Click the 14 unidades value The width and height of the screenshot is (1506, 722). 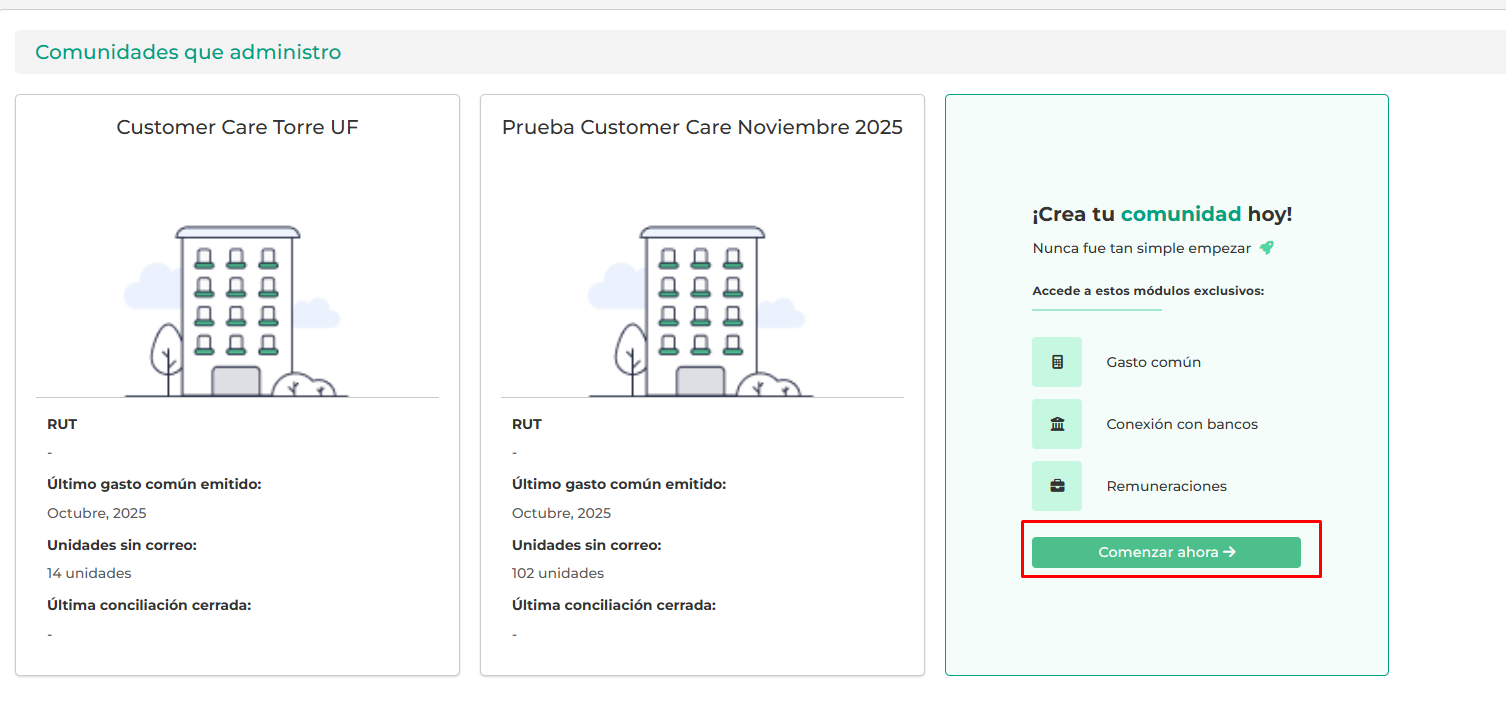tap(89, 573)
